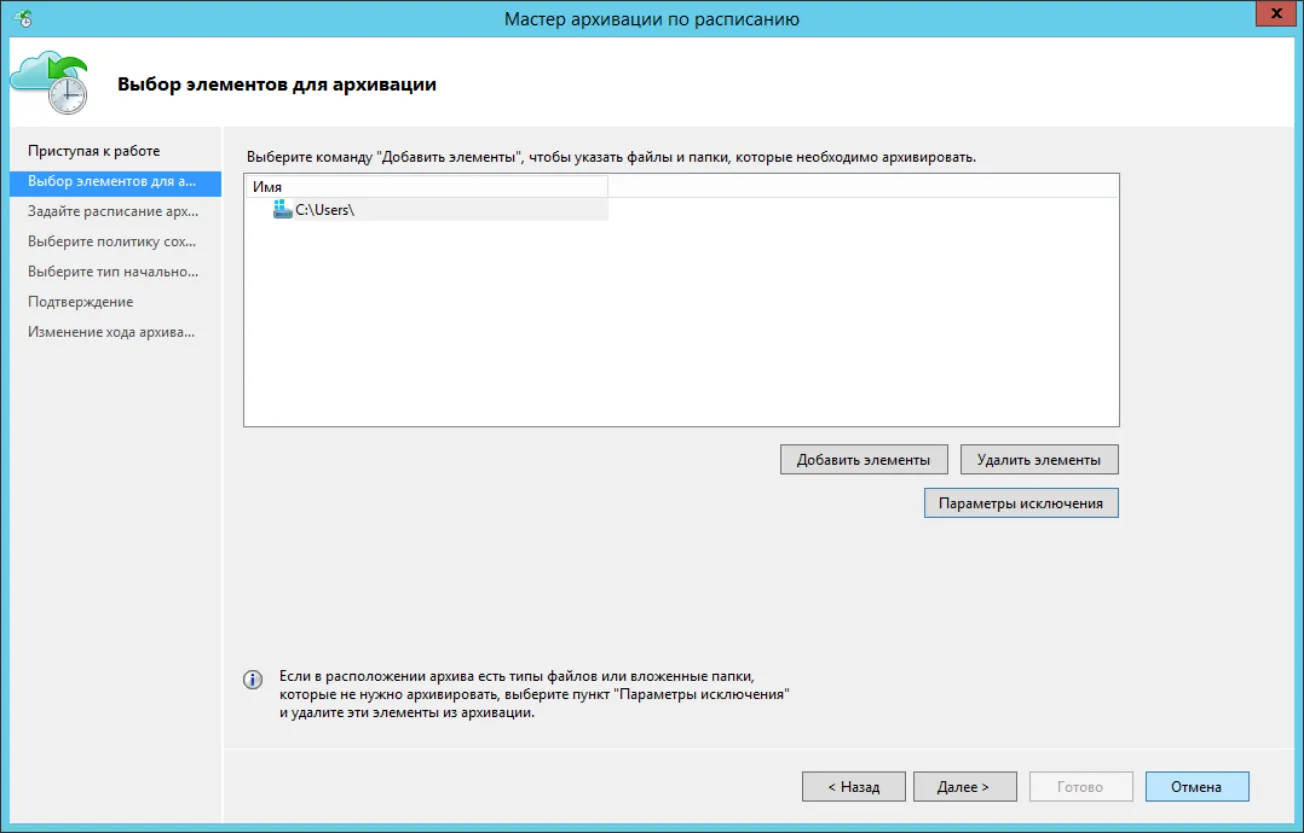Click "Добавить элементы" button

863,459
